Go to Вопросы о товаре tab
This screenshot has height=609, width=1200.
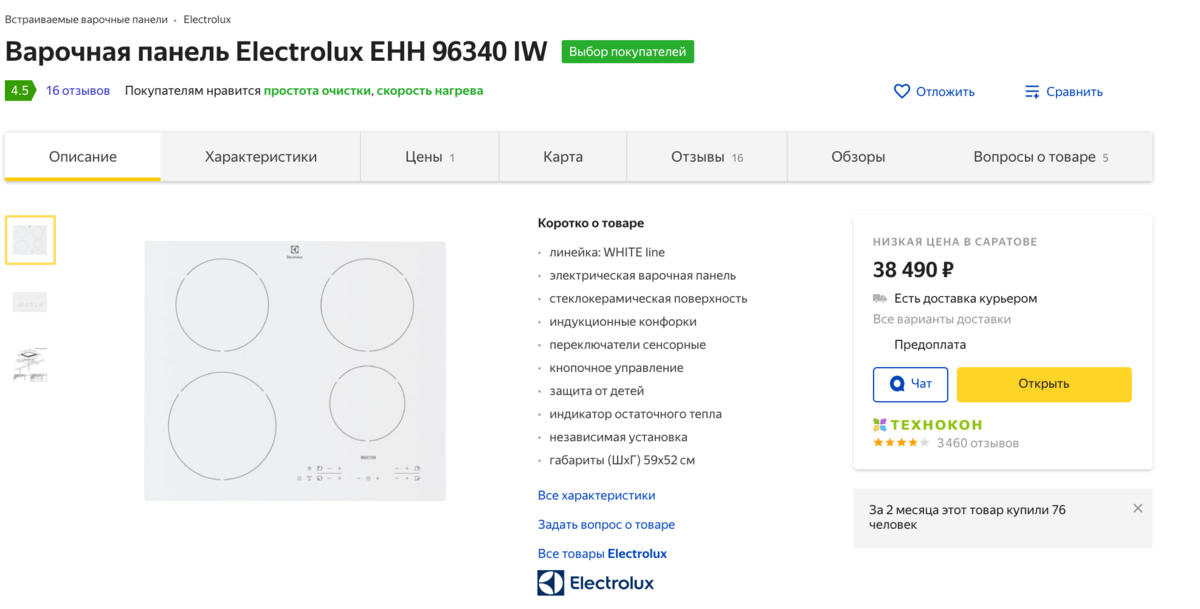point(1040,157)
